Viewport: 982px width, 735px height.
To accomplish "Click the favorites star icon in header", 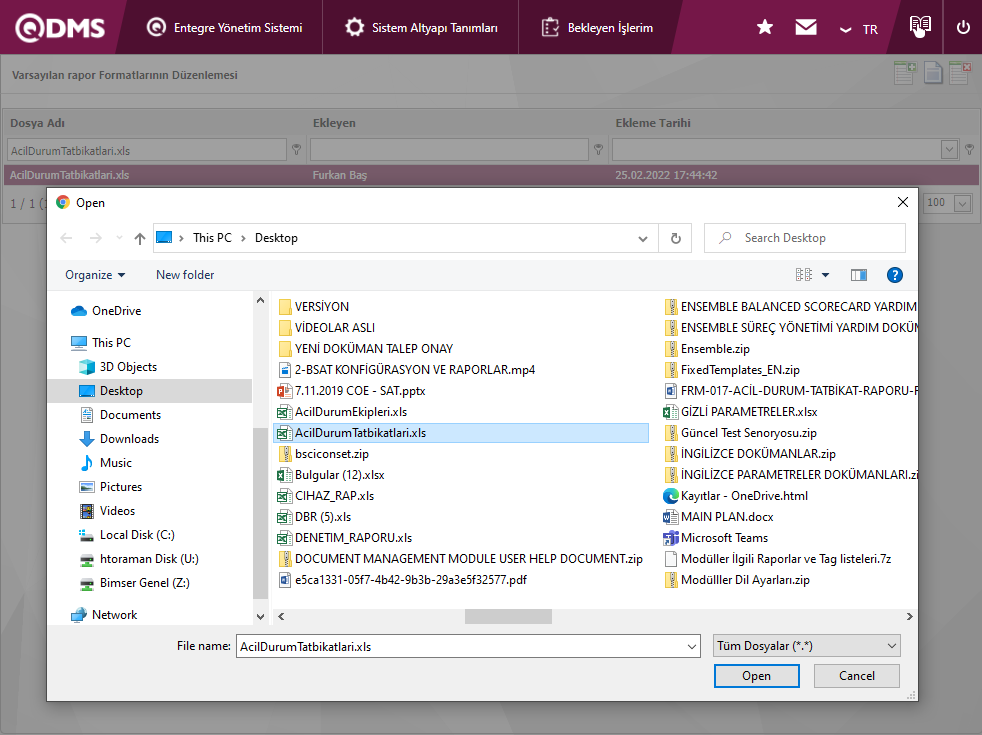I will pos(765,28).
